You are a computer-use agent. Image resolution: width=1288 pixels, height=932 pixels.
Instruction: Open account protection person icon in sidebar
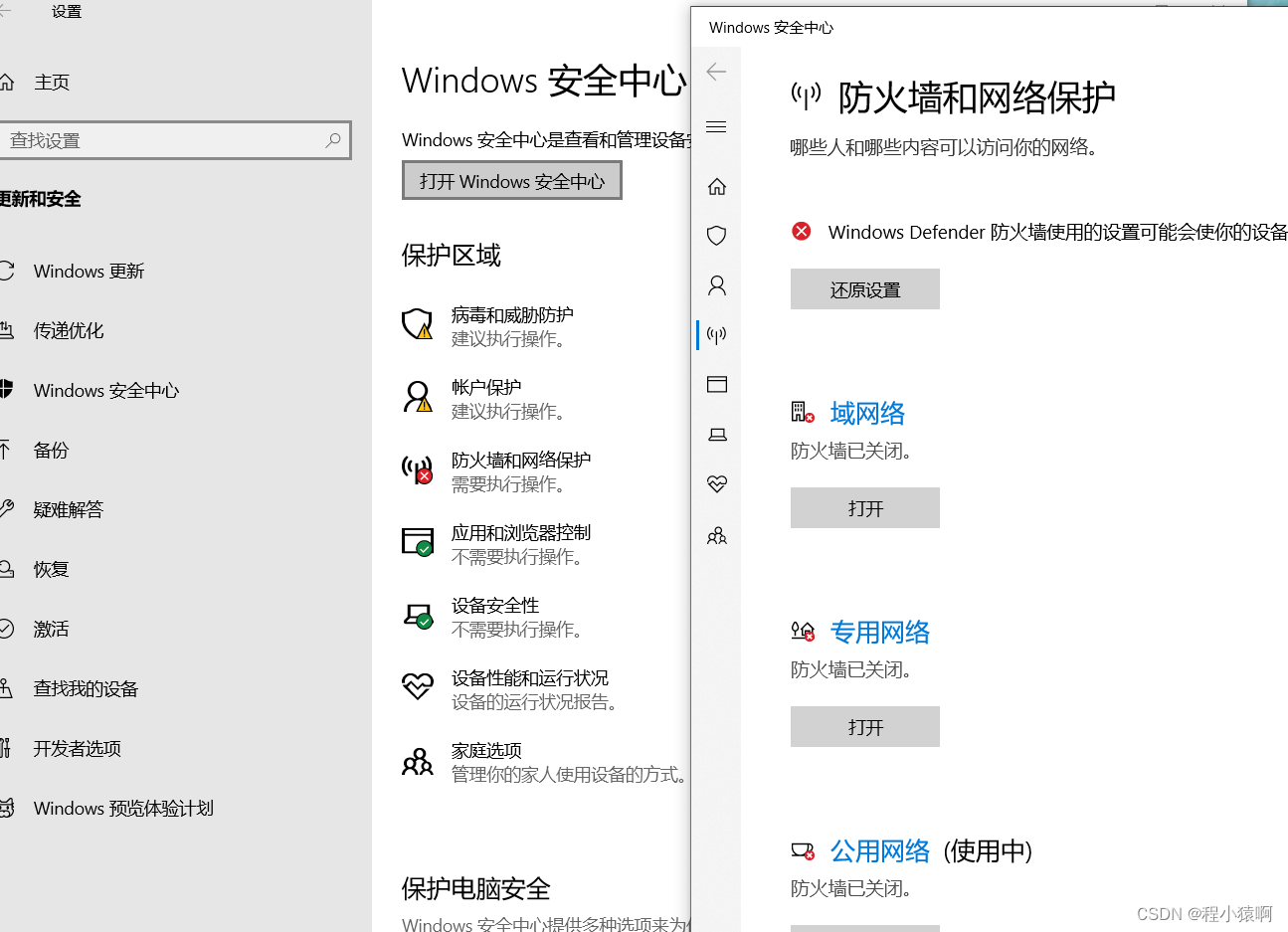click(717, 285)
